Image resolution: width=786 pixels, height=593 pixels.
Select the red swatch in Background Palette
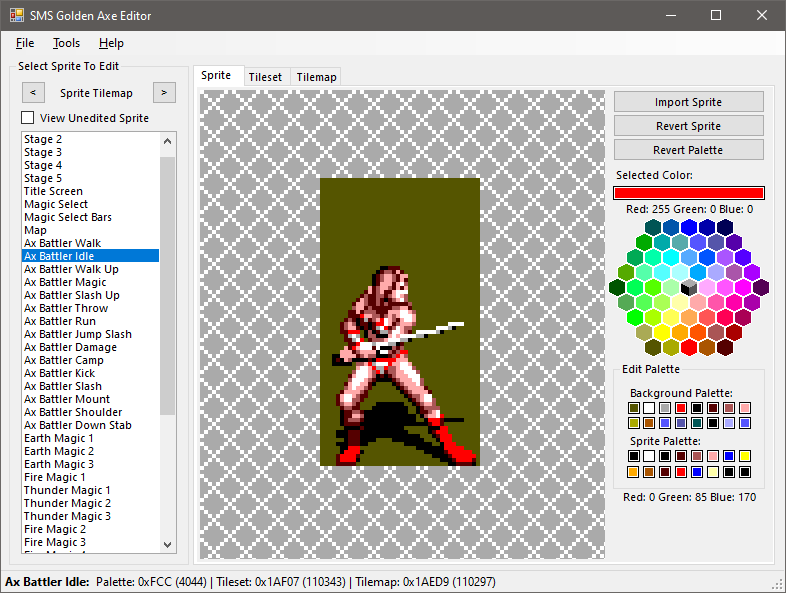681,408
